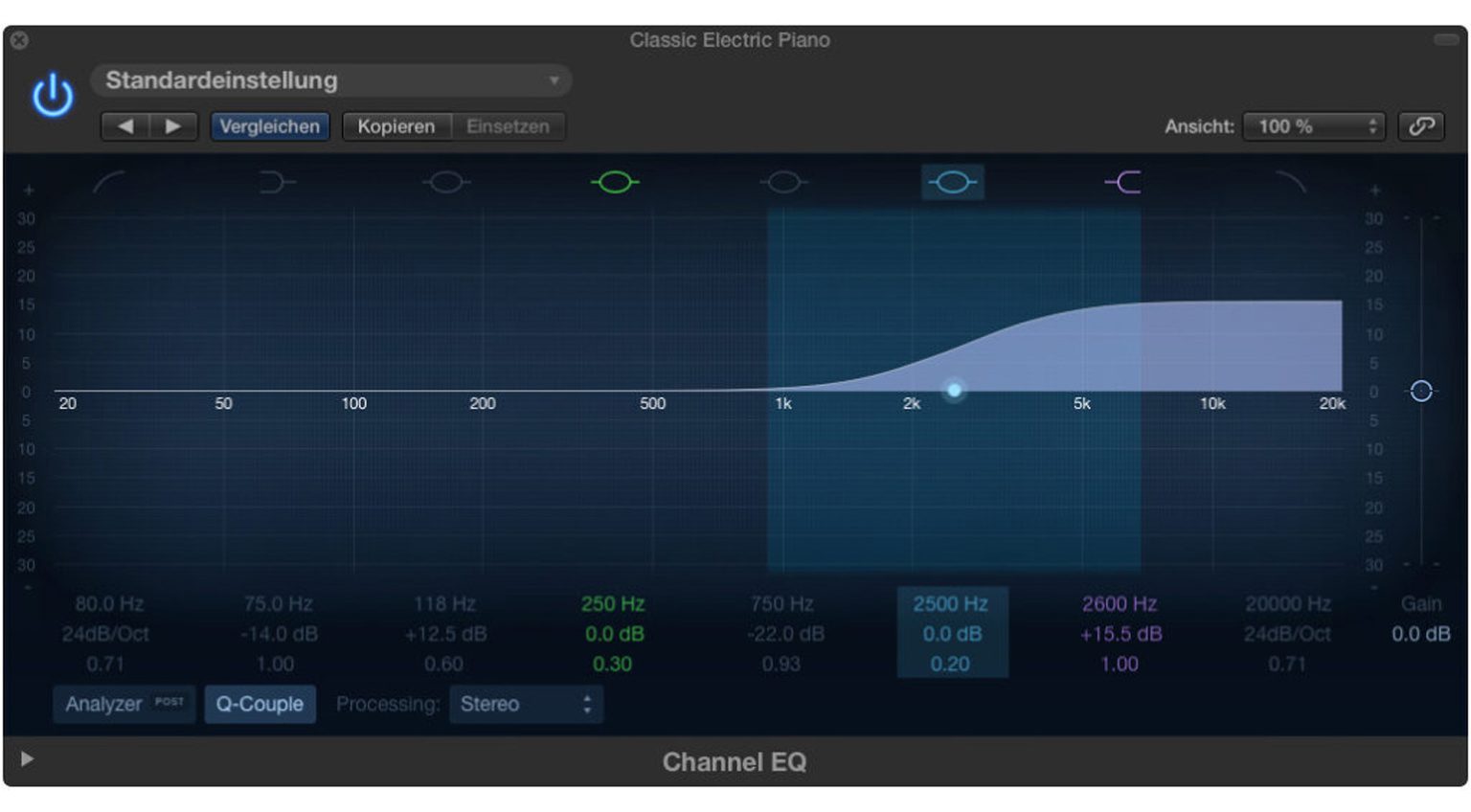Image resolution: width=1471 pixels, height=812 pixels.
Task: Enable the Analyzer
Action: 124,704
